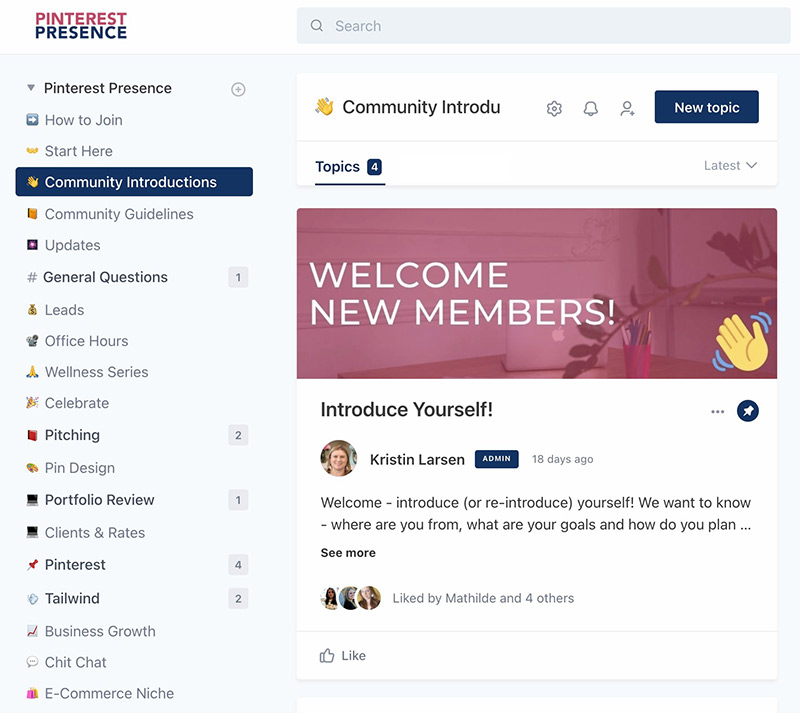The image size is (800, 713).
Task: Click the shopping bags icon beside E-Commerce Niche
Action: click(32, 693)
